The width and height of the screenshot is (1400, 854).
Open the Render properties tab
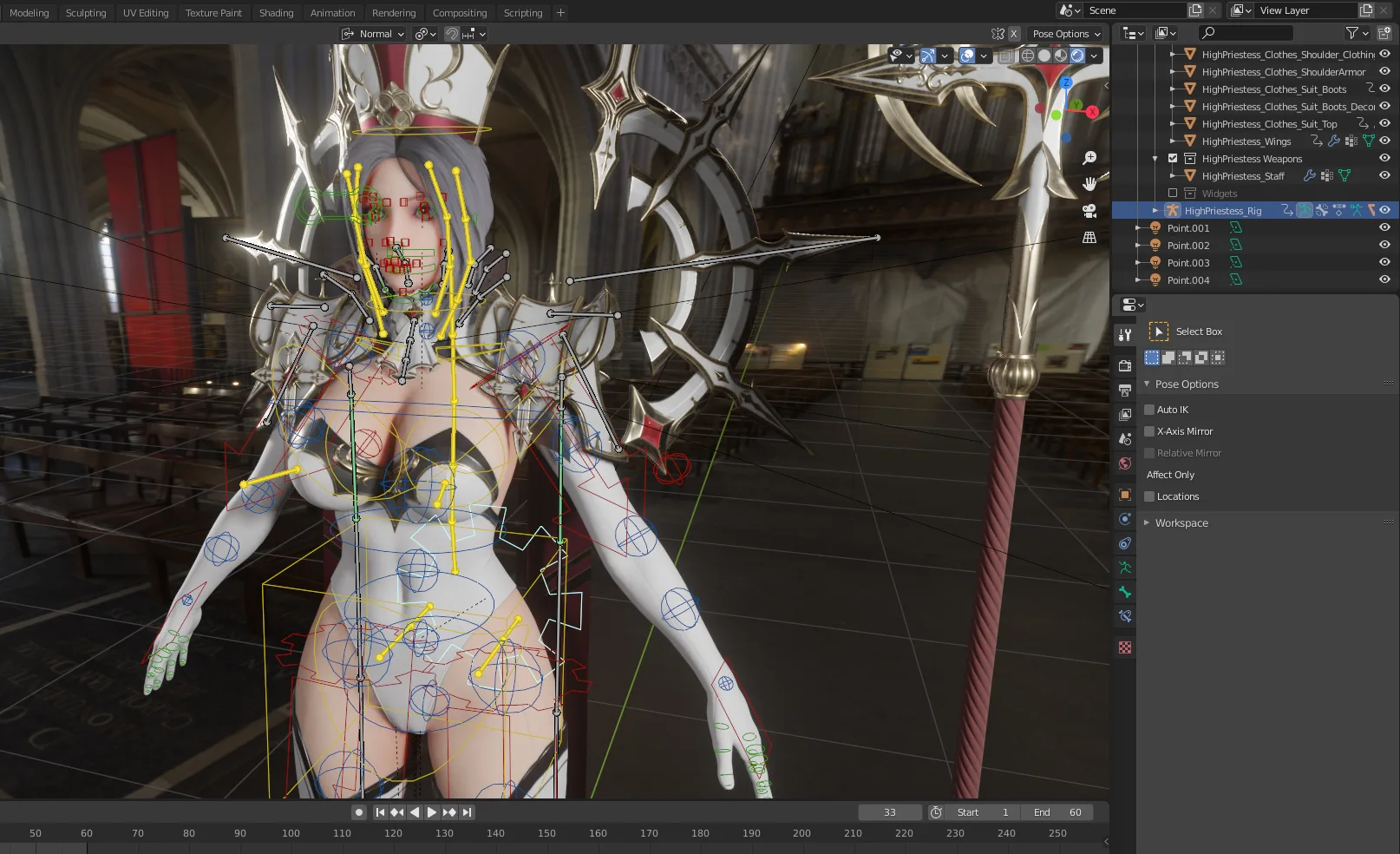pyautogui.click(x=1125, y=365)
